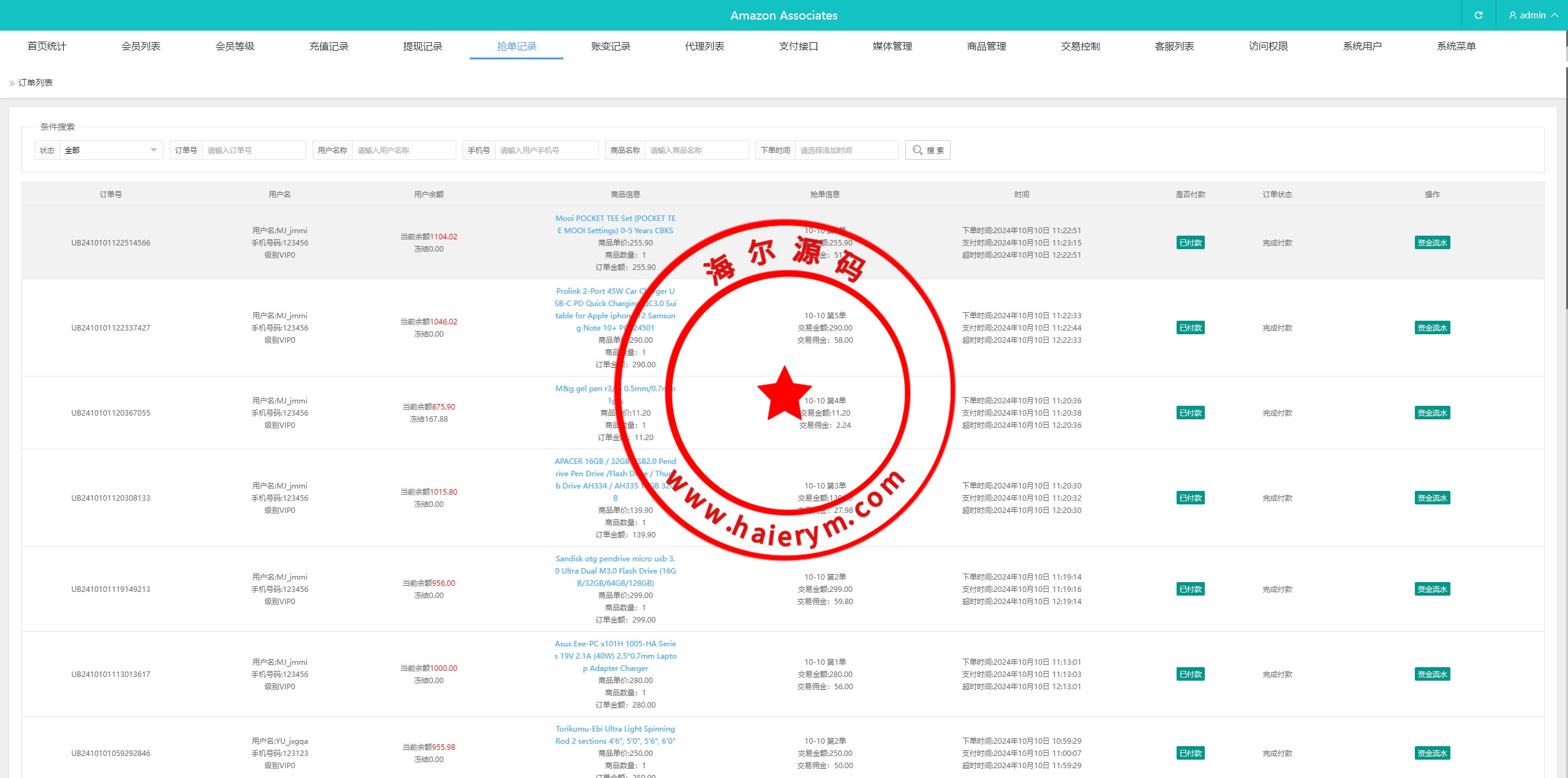This screenshot has width=1568, height=778.
Task: Open the 状态 status dropdown
Action: [x=110, y=150]
